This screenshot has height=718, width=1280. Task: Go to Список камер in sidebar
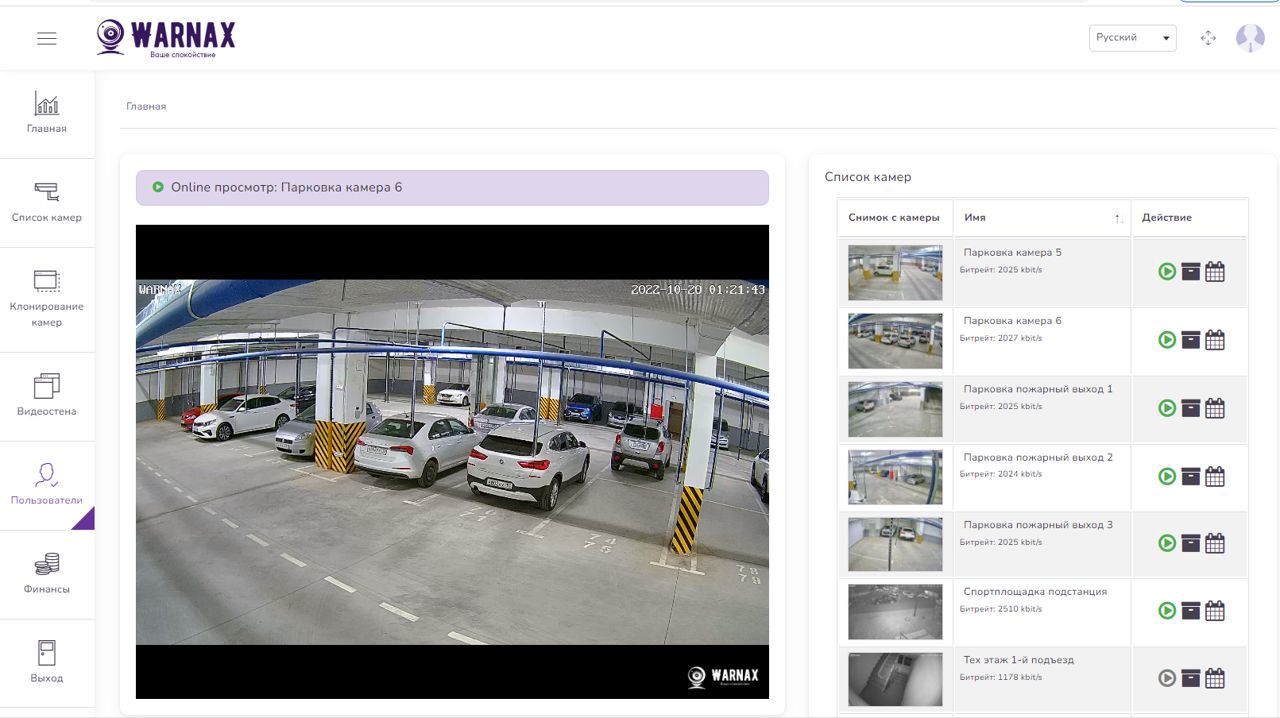[47, 202]
